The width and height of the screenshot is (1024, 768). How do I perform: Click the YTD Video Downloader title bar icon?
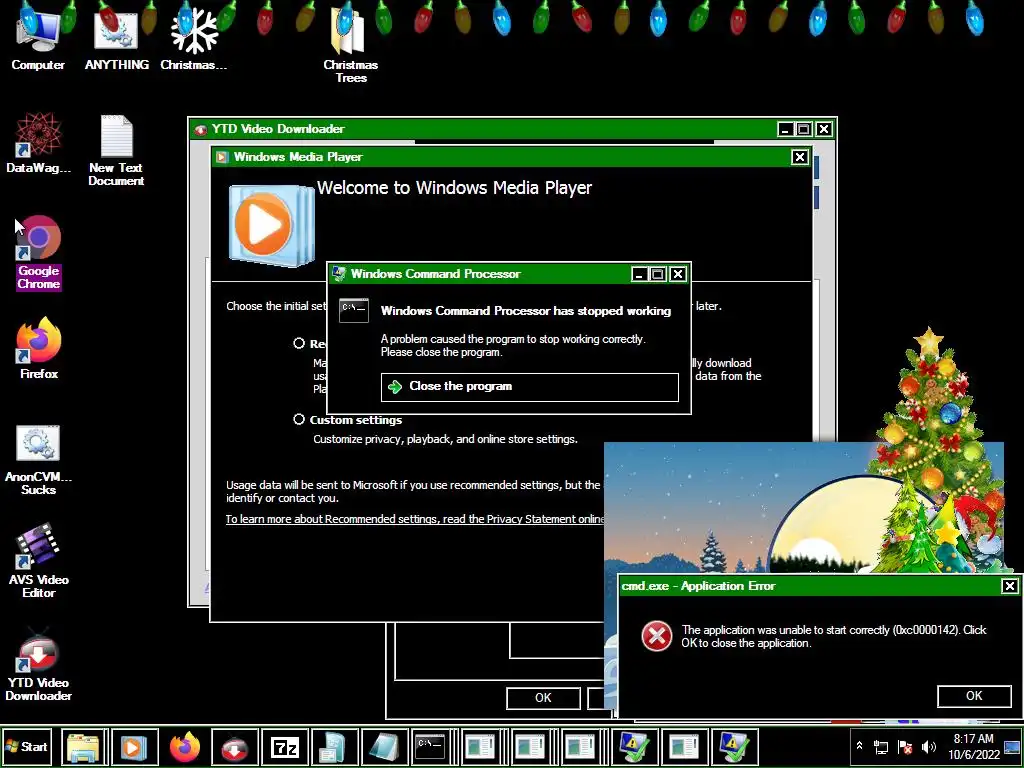pos(200,129)
